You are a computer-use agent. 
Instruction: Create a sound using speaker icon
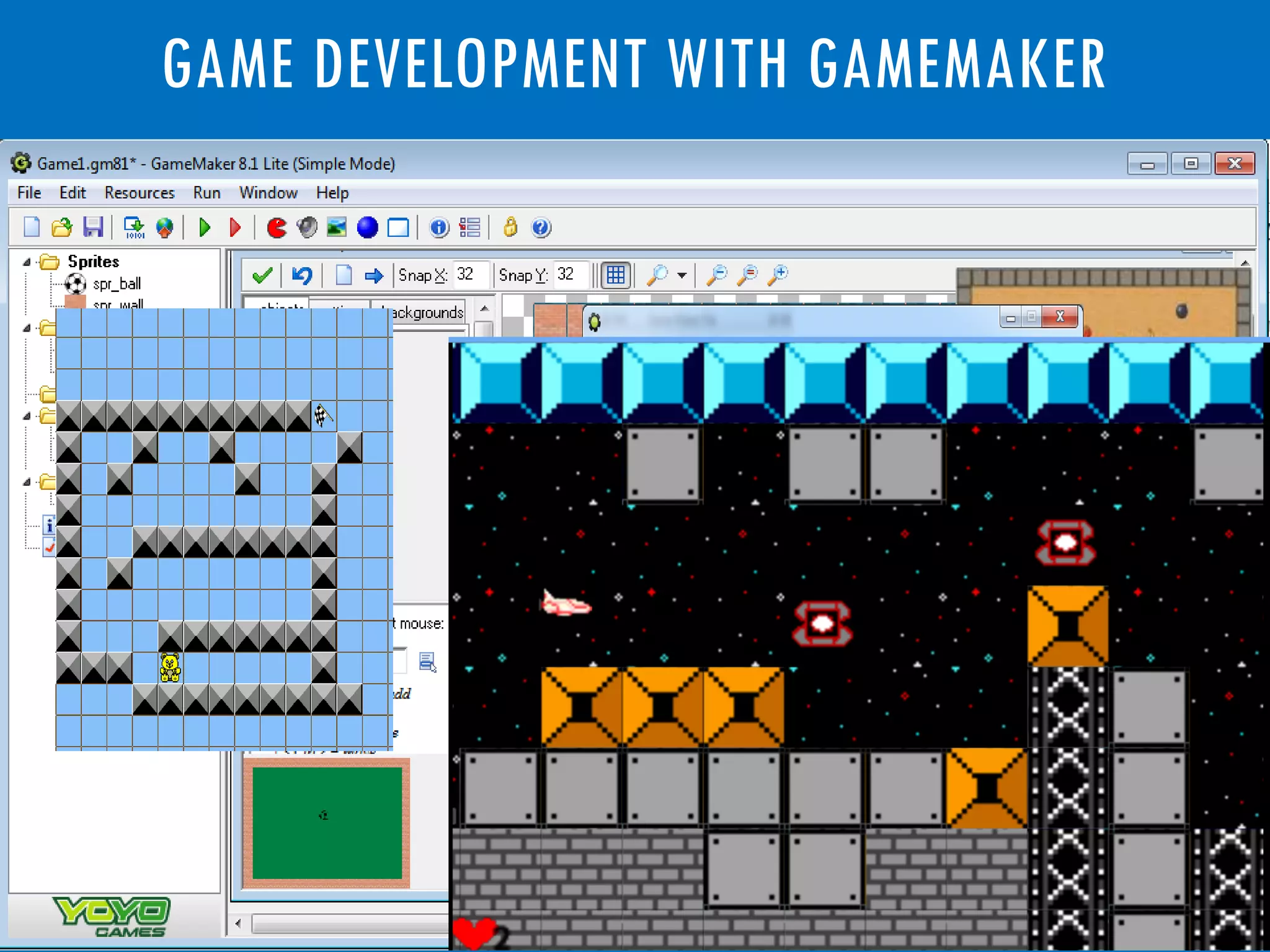[306, 227]
